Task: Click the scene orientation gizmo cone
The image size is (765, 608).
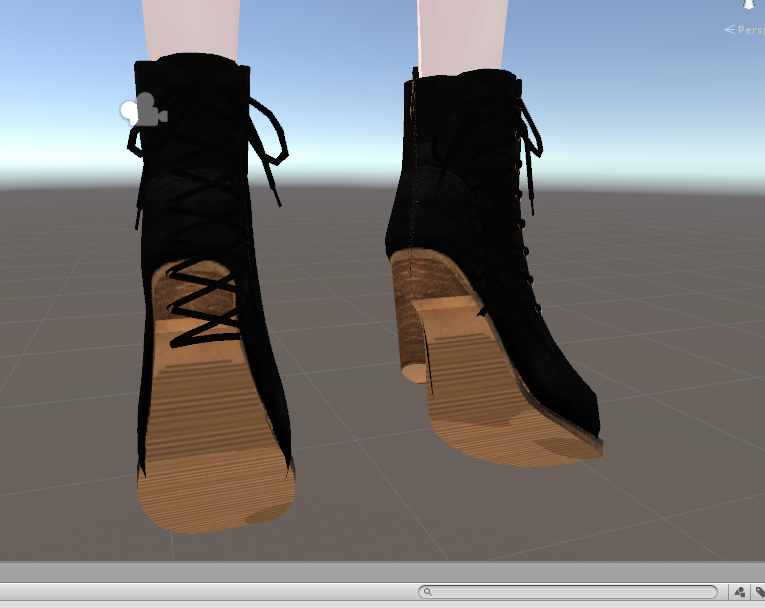Action: [748, 4]
